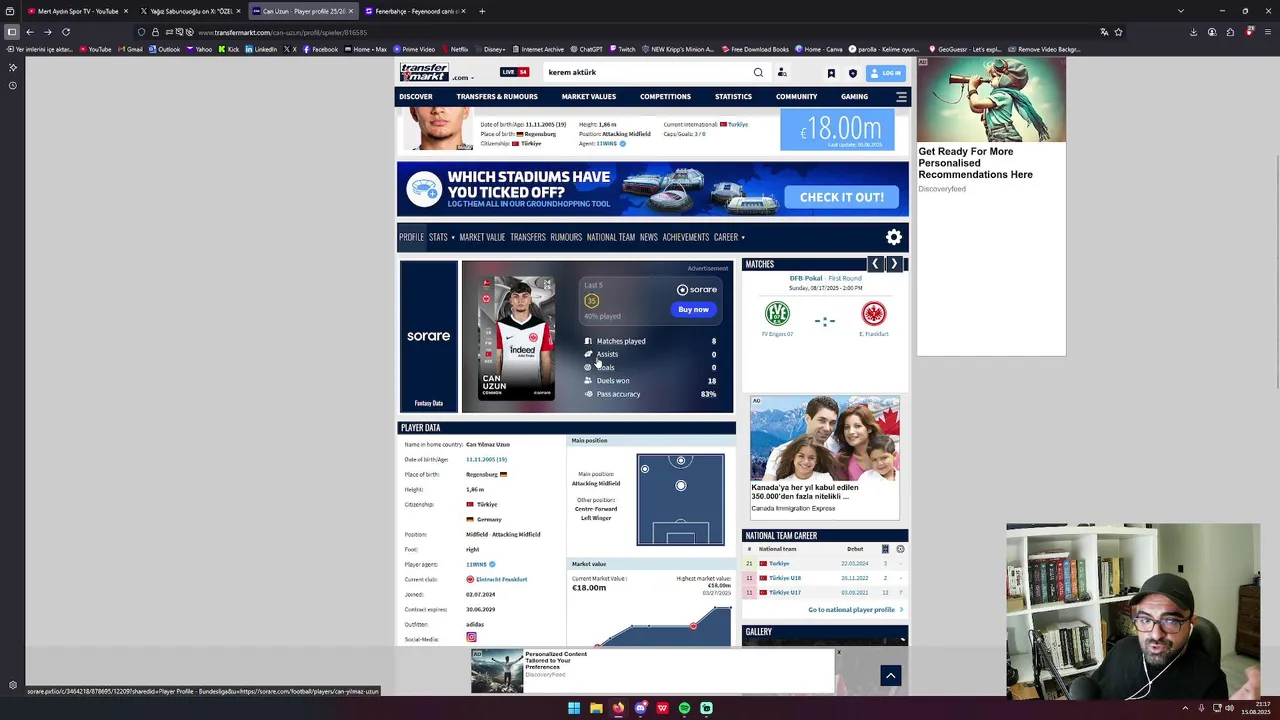Image resolution: width=1280 pixels, height=720 pixels.
Task: Click FV Engers 07 club crest
Action: [777, 314]
